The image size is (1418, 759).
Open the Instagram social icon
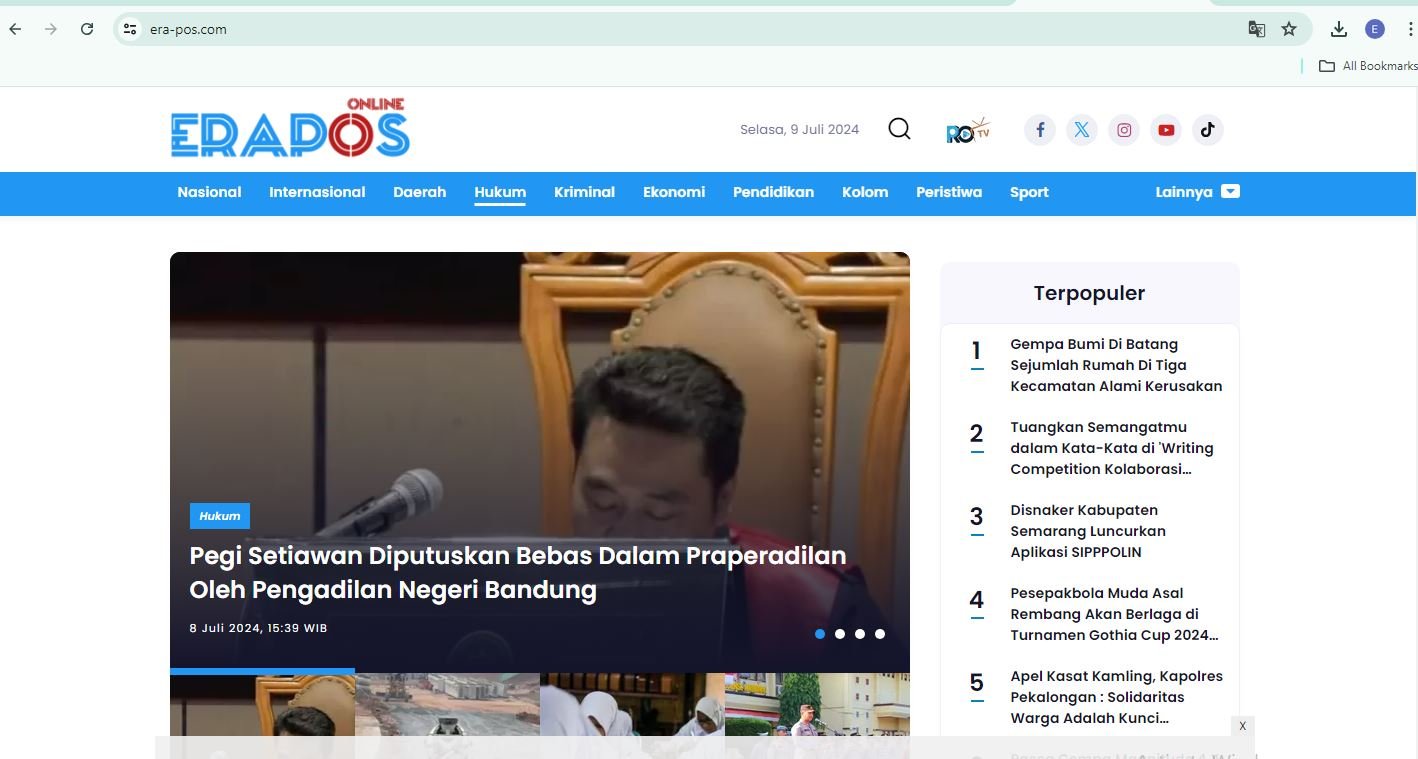pyautogui.click(x=1124, y=130)
